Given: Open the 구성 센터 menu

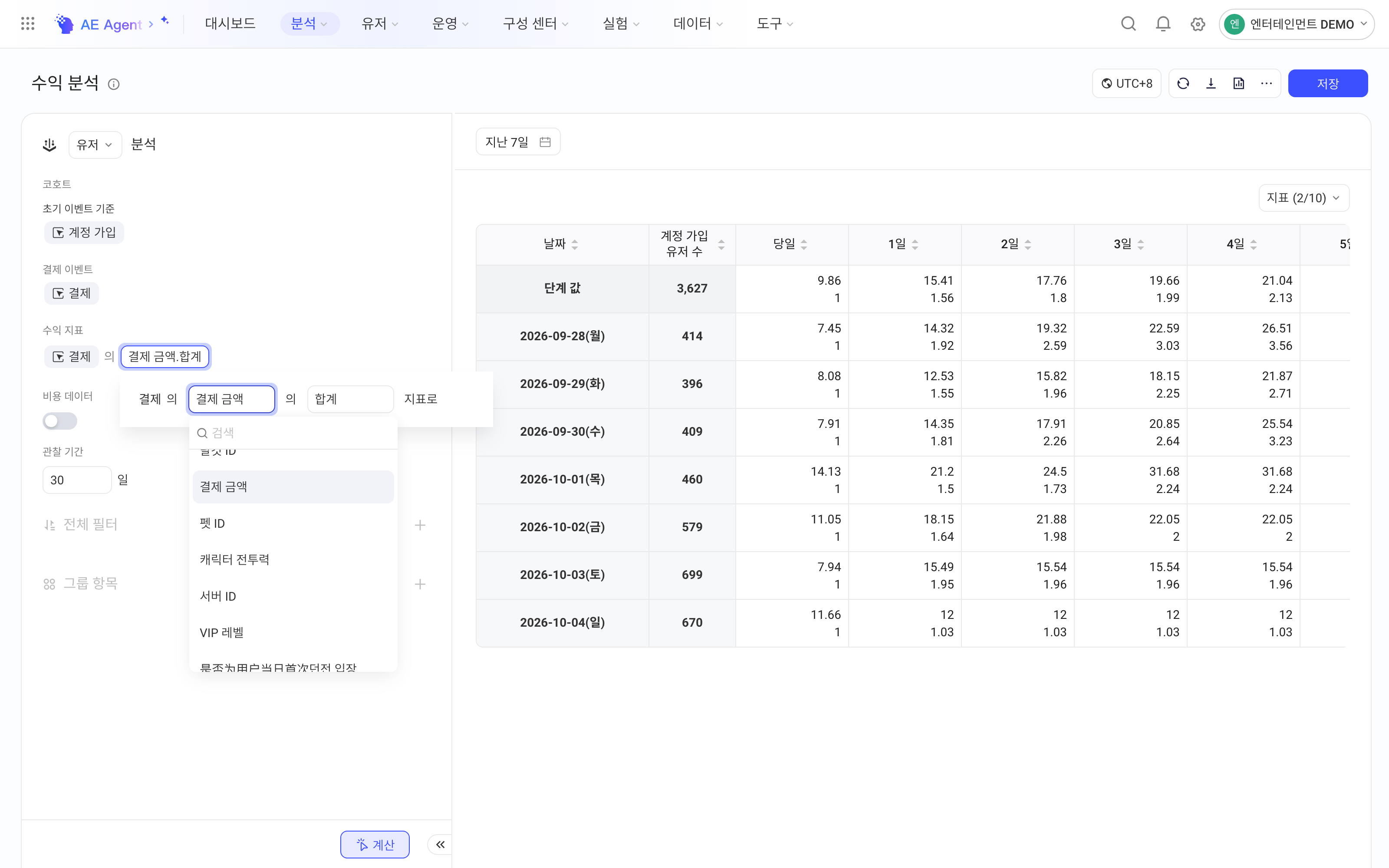Looking at the screenshot, I should pos(536,23).
